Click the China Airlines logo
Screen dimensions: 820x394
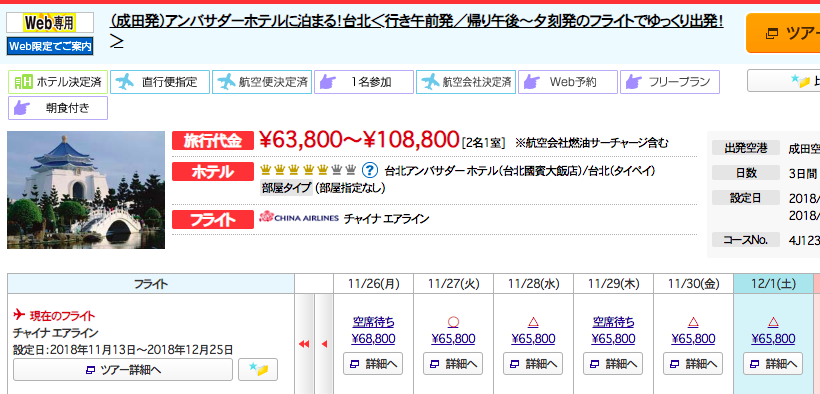[x=299, y=217]
